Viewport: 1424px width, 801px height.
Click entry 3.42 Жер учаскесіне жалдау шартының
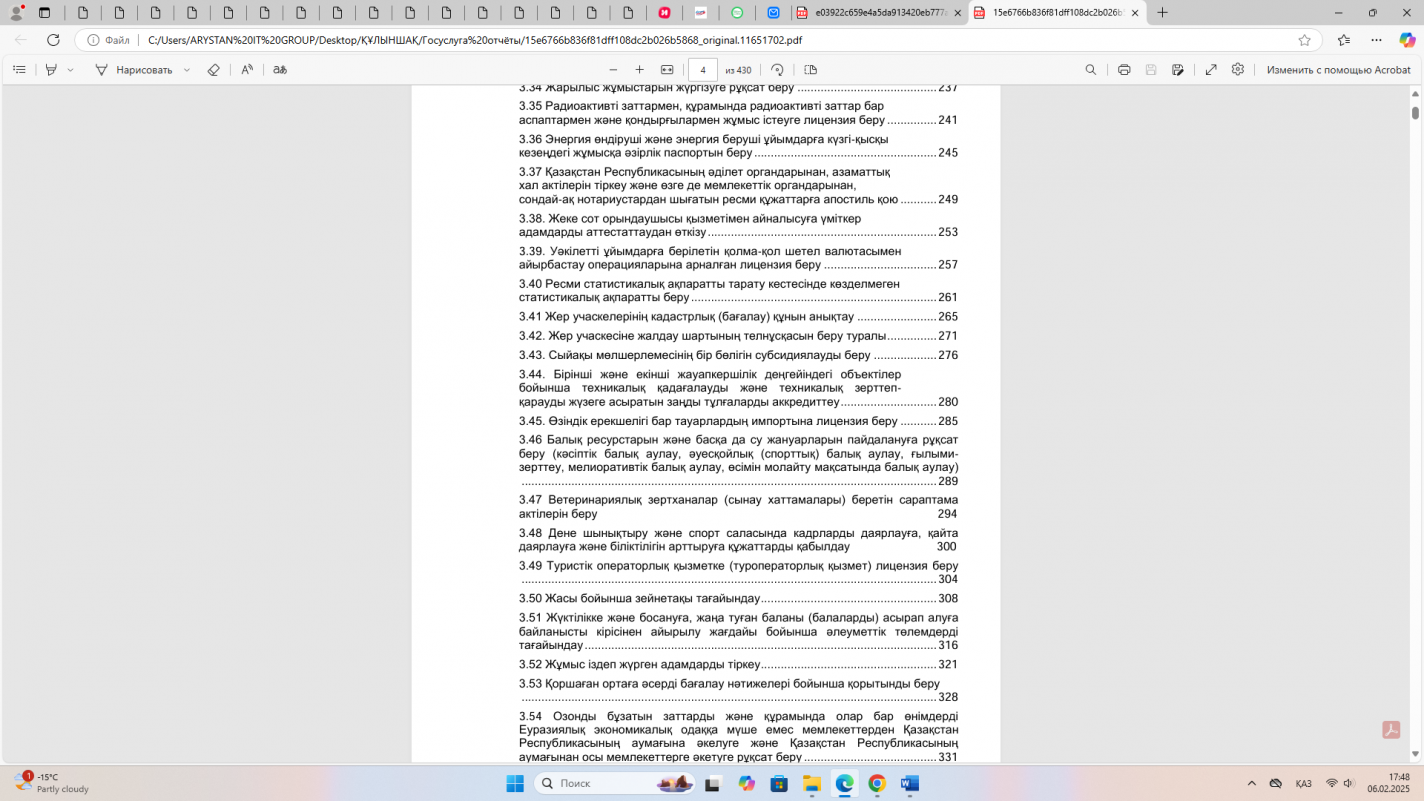[738, 336]
